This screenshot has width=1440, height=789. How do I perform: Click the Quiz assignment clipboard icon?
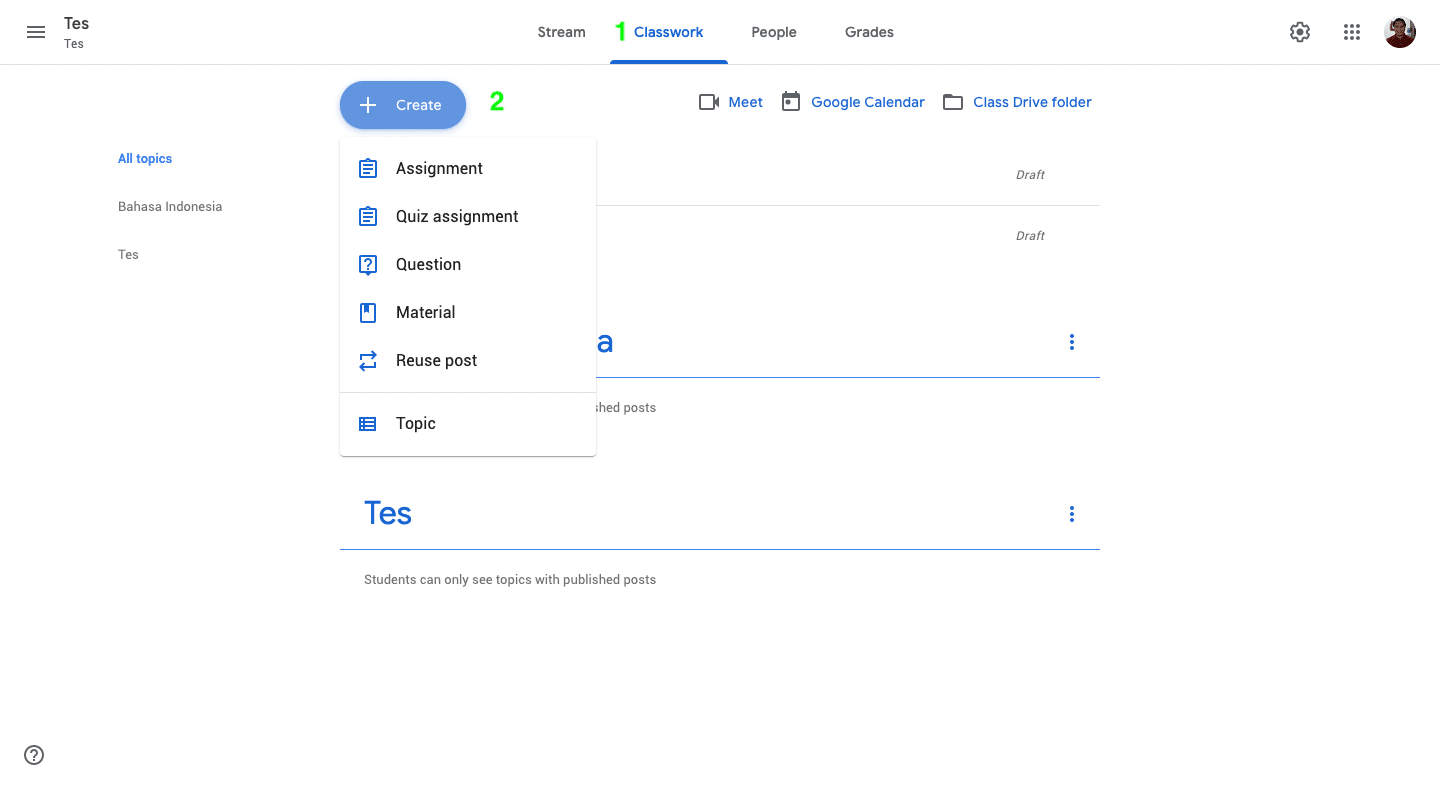tap(368, 216)
